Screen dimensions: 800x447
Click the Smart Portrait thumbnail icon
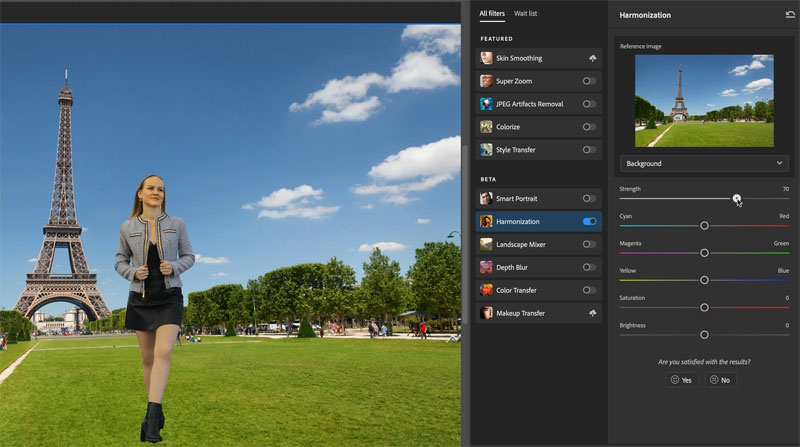pyautogui.click(x=486, y=198)
